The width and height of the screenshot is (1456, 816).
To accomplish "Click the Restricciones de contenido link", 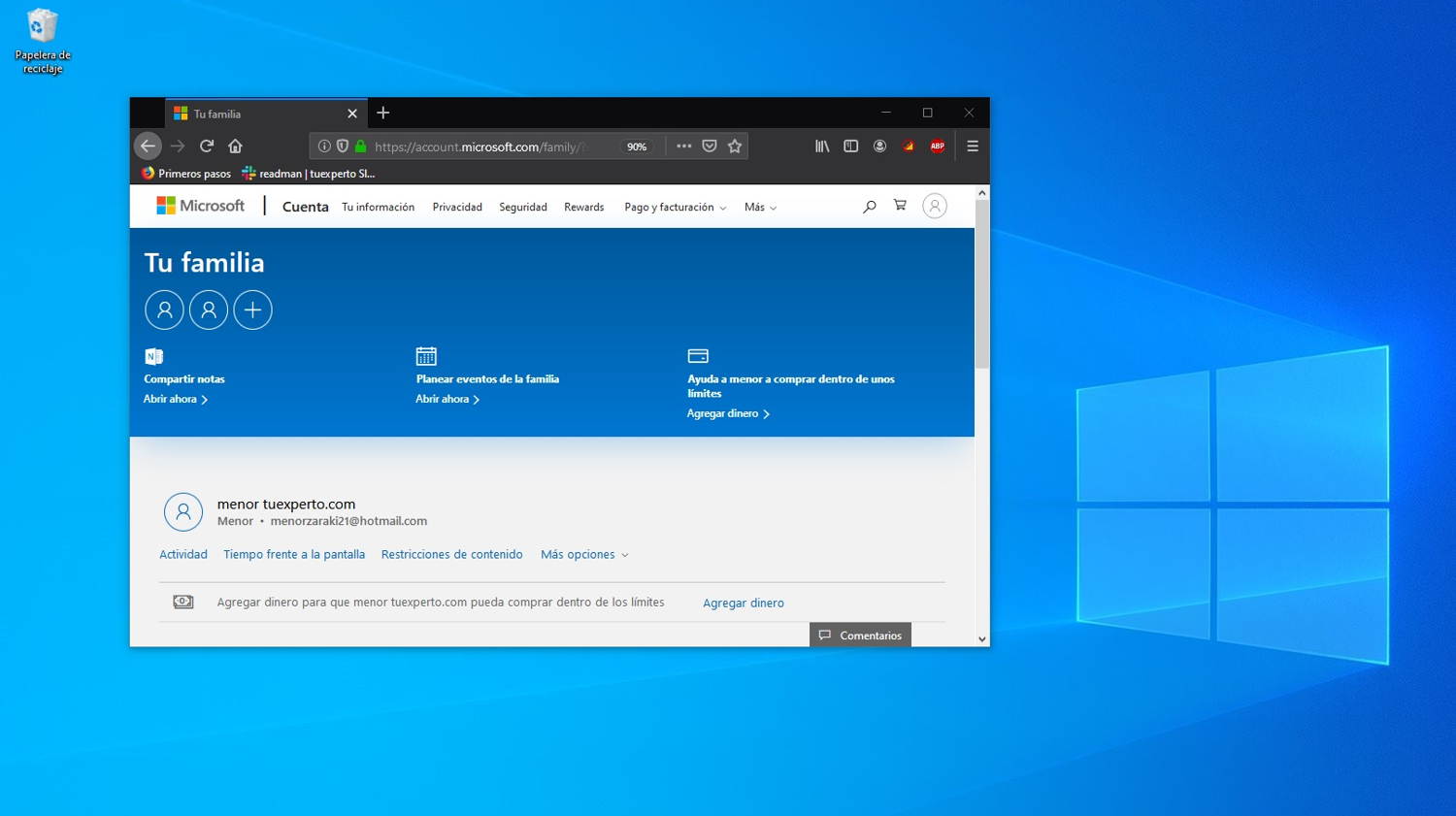I will [x=451, y=555].
